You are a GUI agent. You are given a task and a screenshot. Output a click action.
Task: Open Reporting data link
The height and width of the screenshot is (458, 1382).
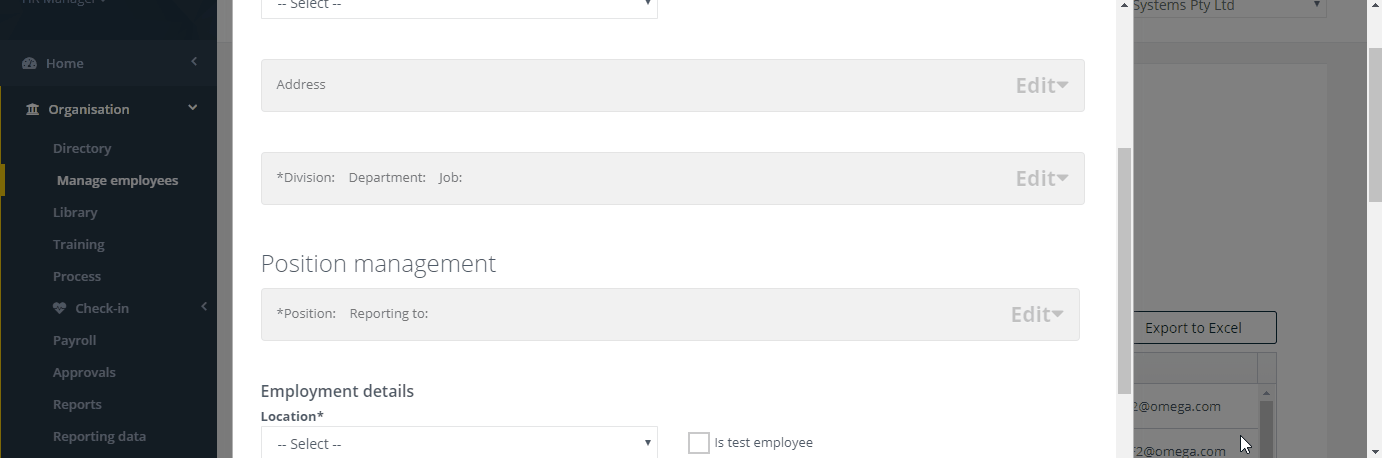[x=99, y=436]
